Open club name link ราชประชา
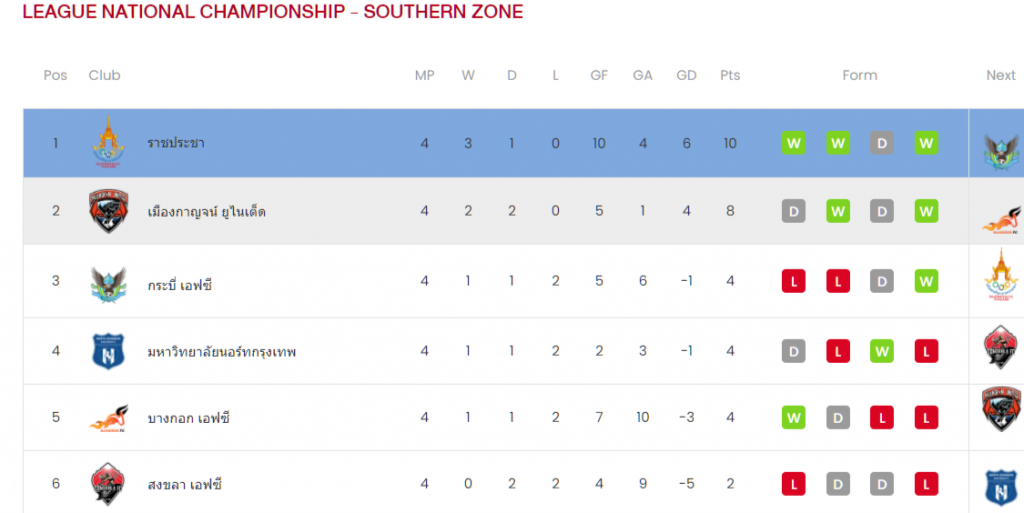Screen dimensions: 1024x513 coord(176,143)
